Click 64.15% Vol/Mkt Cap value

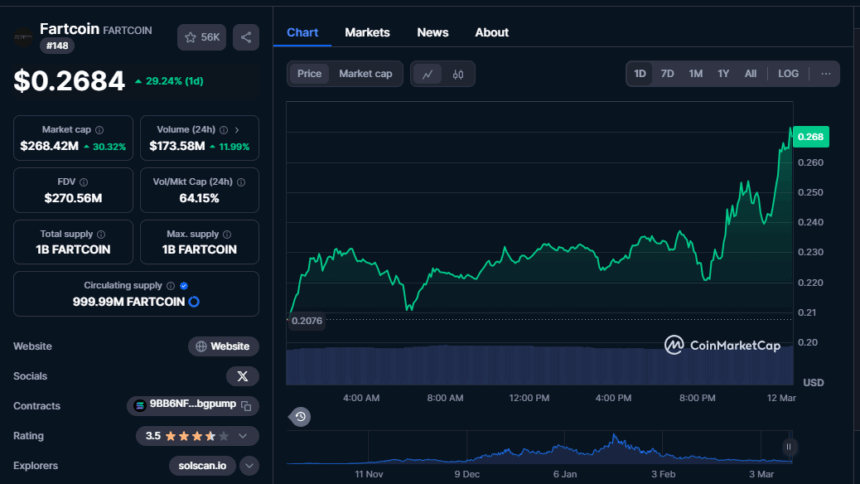click(x=199, y=198)
